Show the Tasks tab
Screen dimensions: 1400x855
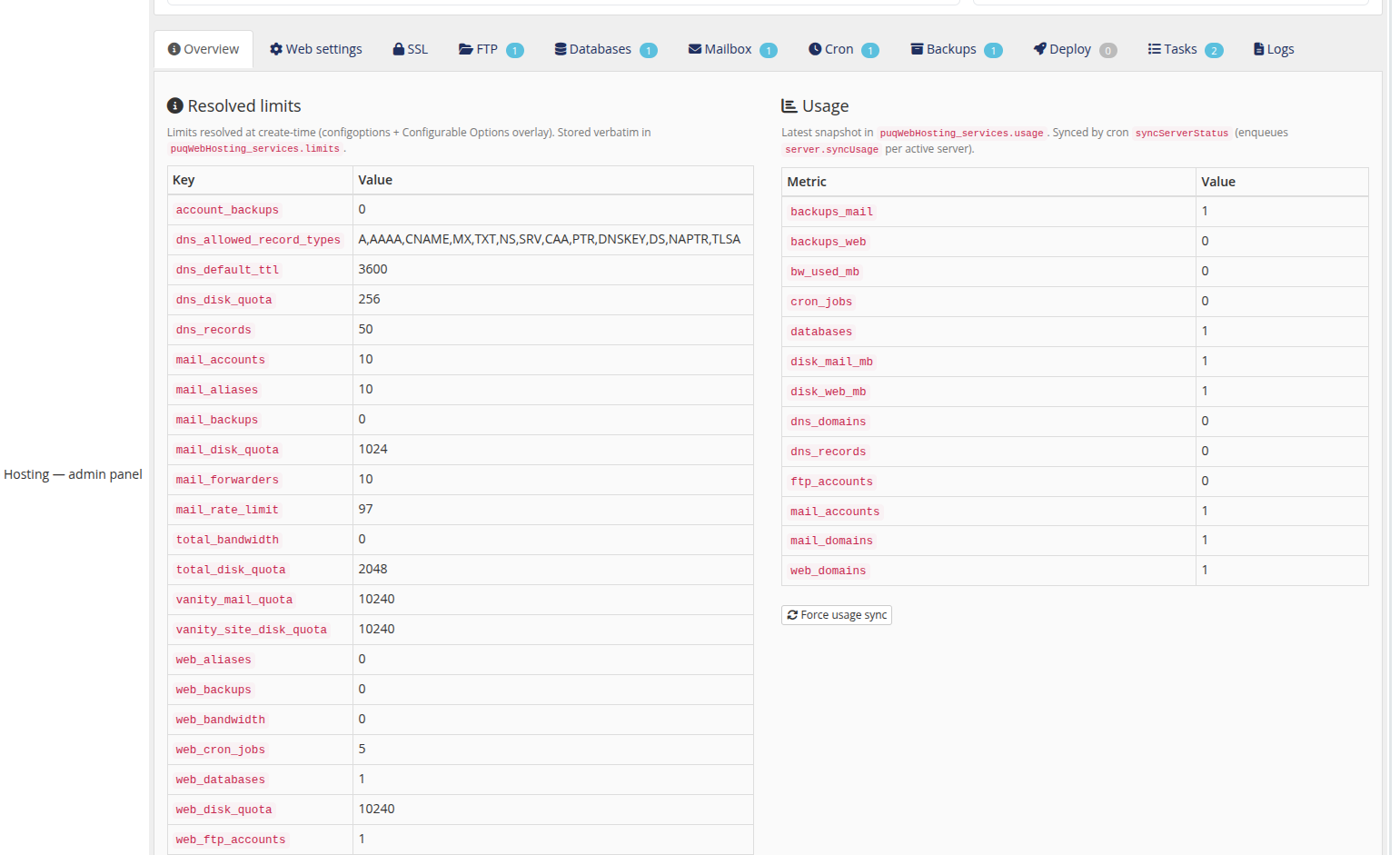coord(1185,49)
